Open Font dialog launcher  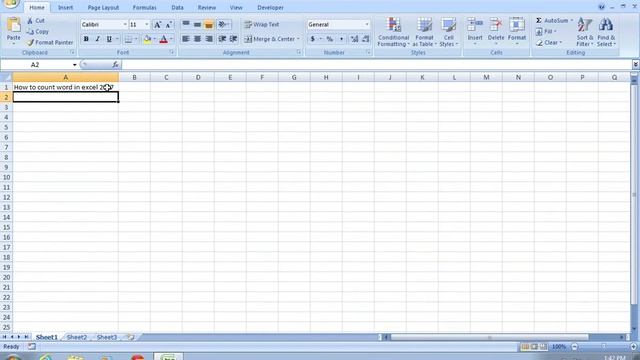[172, 52]
